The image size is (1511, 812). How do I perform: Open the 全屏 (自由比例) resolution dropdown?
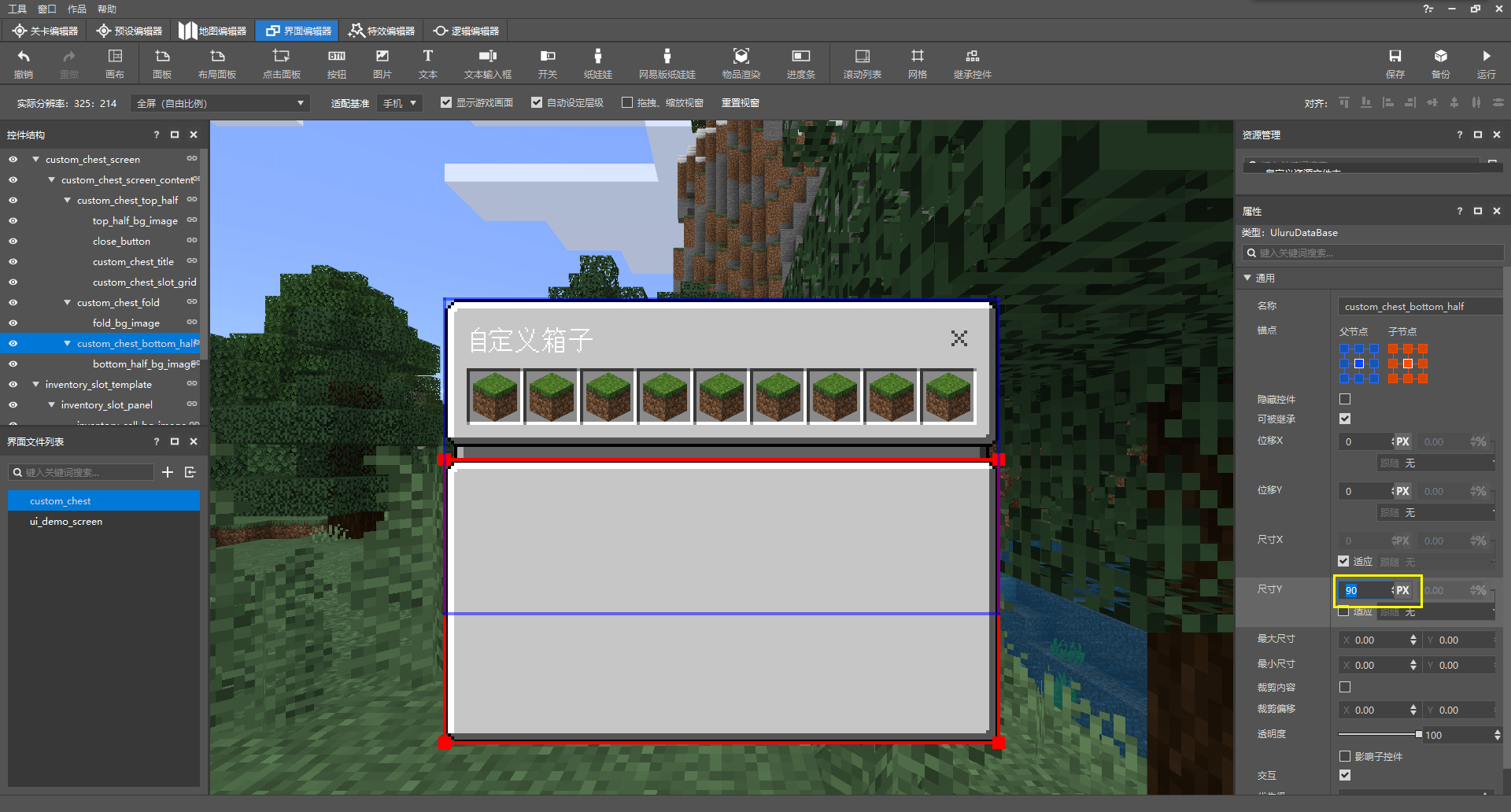(220, 103)
